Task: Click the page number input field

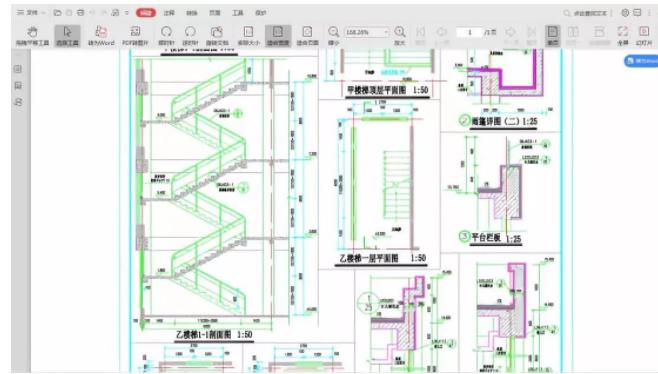Action: coord(469,32)
